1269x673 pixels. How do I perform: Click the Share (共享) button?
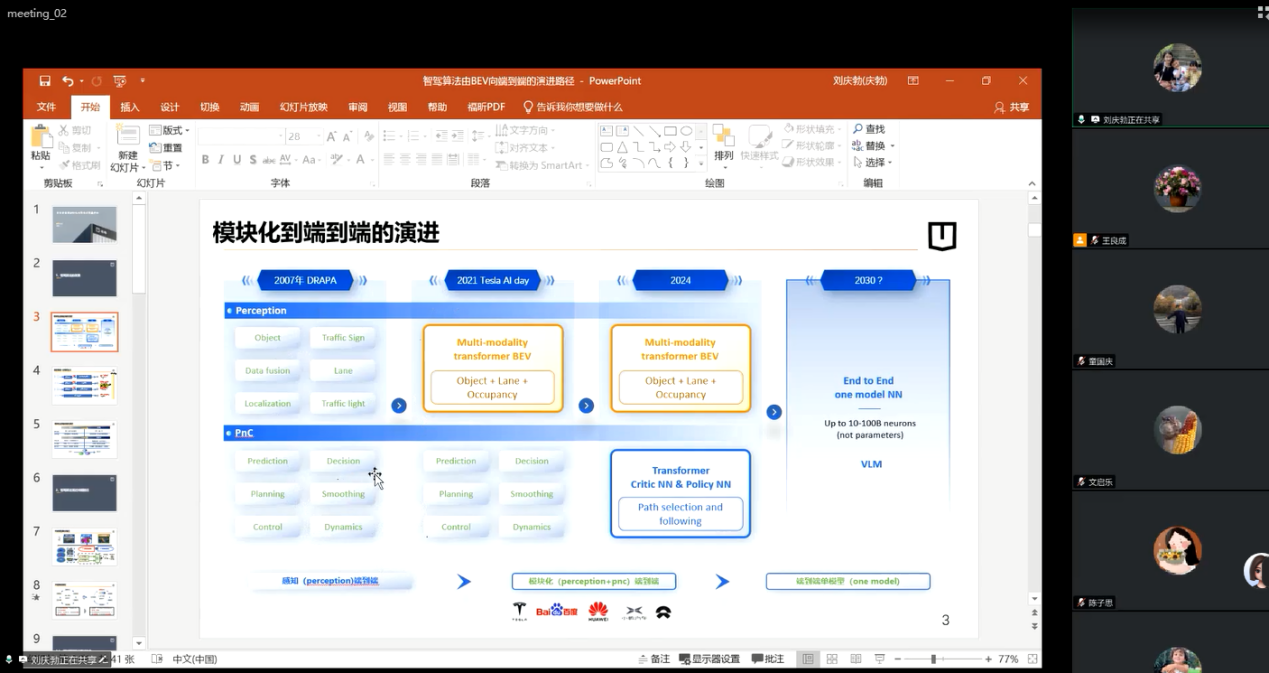1012,107
